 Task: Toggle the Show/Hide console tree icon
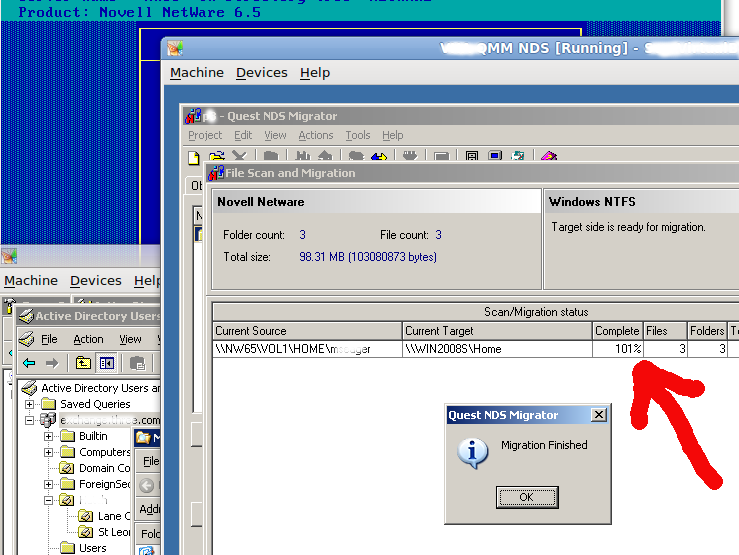(x=107, y=363)
